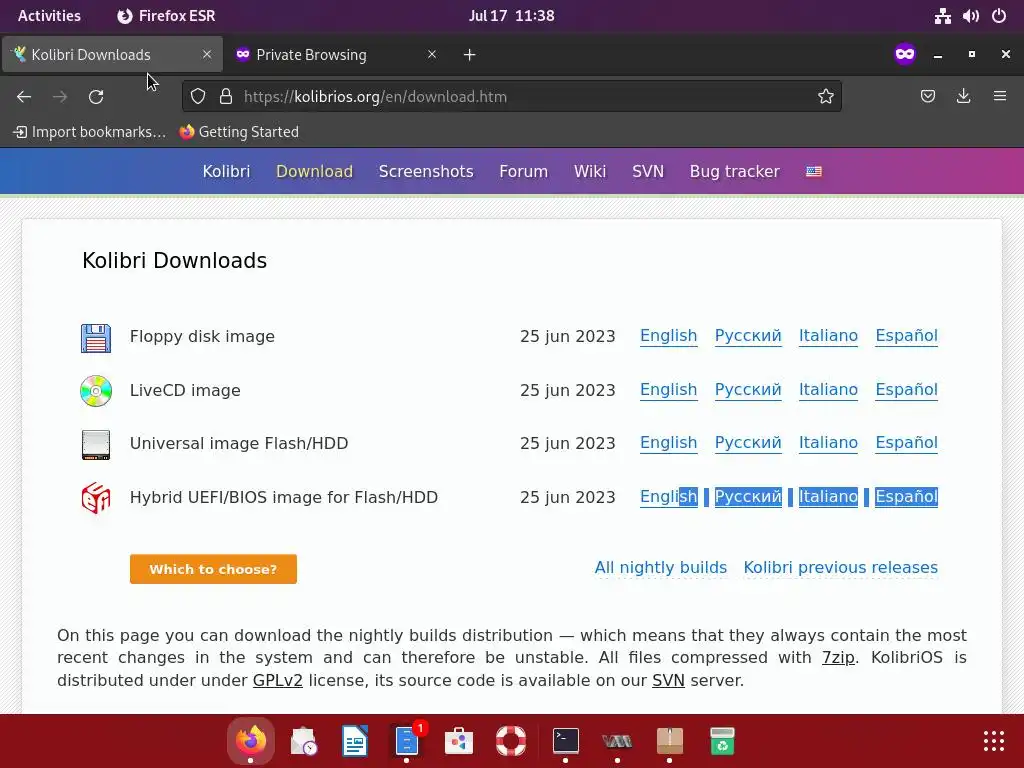Open the SVN server link in the paragraph

[x=668, y=680]
